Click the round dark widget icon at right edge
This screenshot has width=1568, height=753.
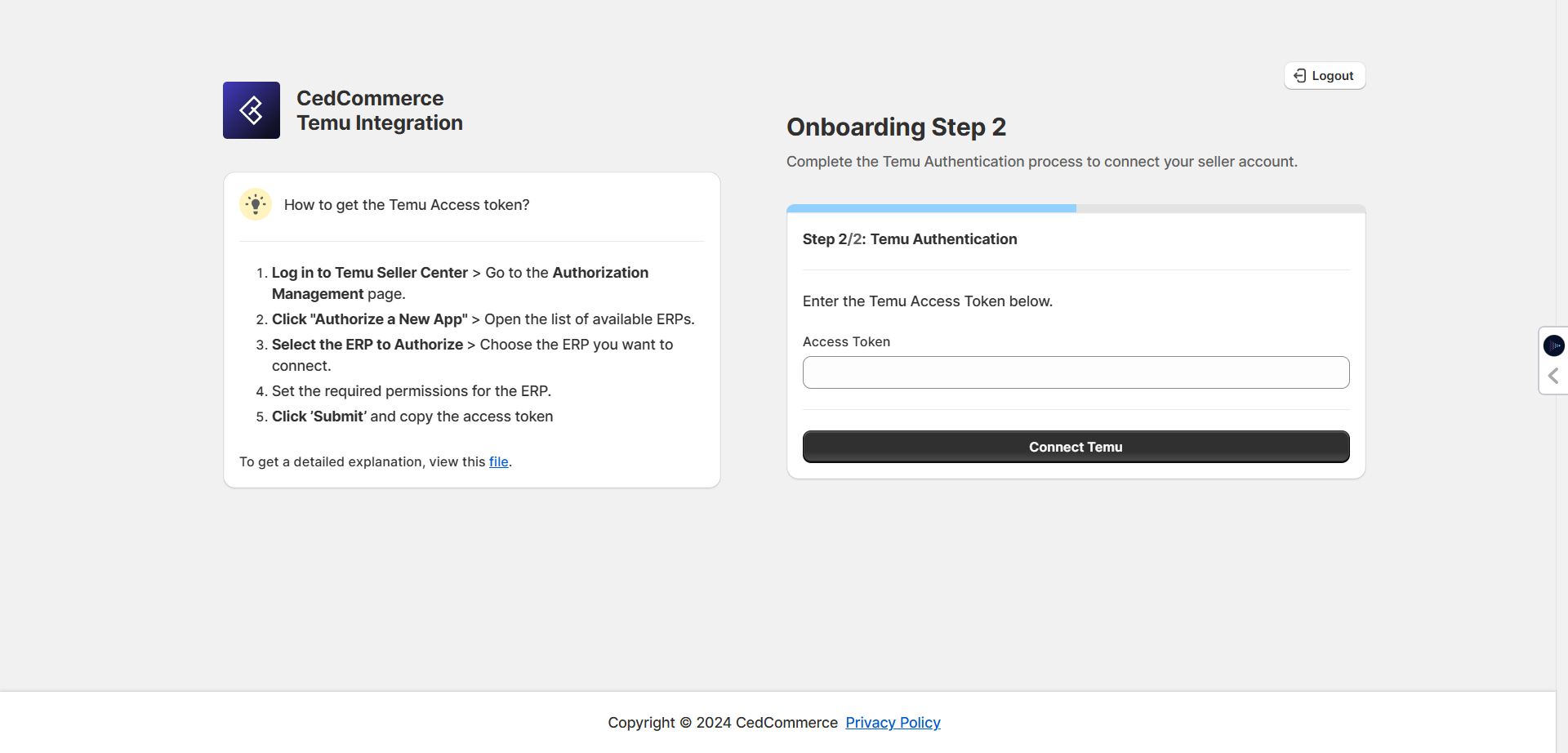click(x=1553, y=345)
